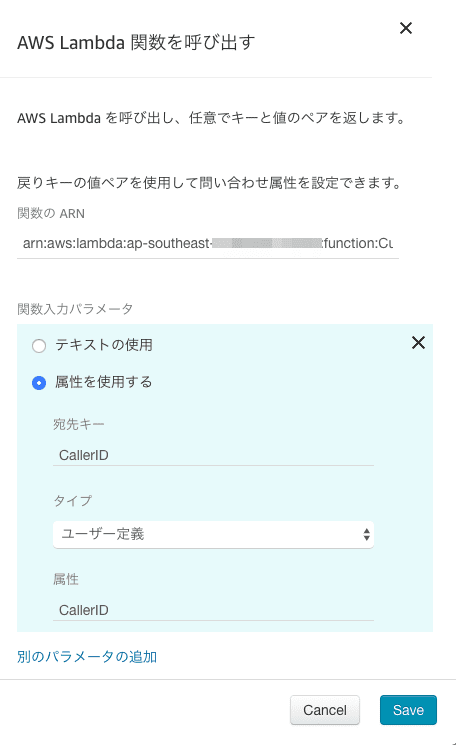Click the up-down arrows on the タイプ selector
Viewport: 456px width, 745px height.
click(x=366, y=534)
